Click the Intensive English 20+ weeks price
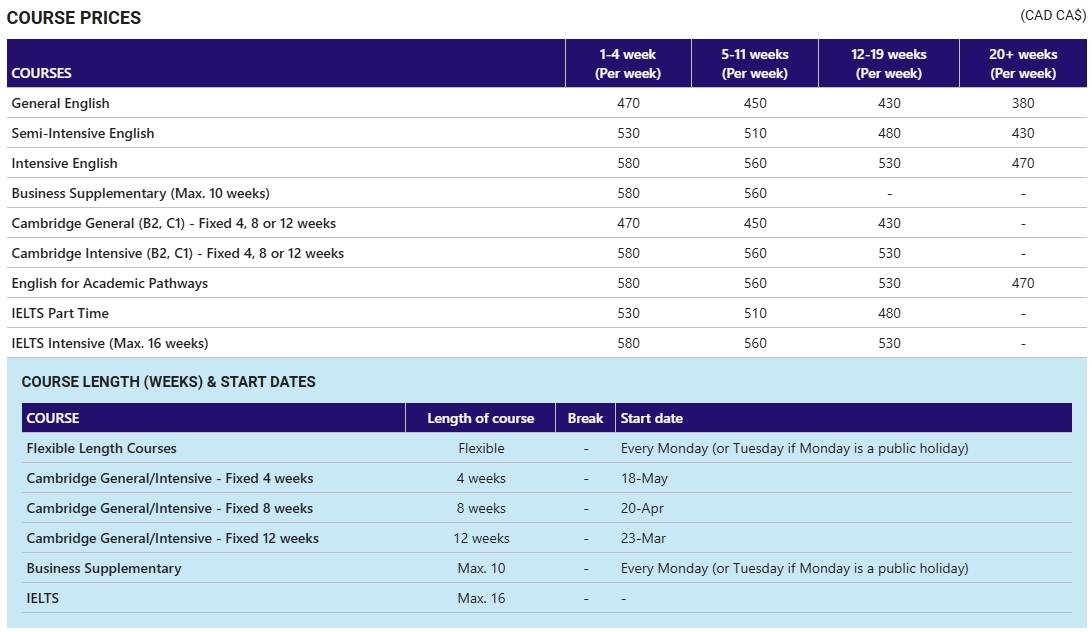Screen dimensions: 1092x632 1022,163
